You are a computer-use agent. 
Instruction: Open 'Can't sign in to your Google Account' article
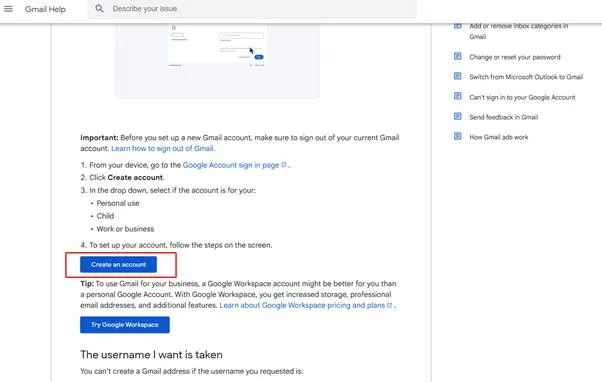522,98
